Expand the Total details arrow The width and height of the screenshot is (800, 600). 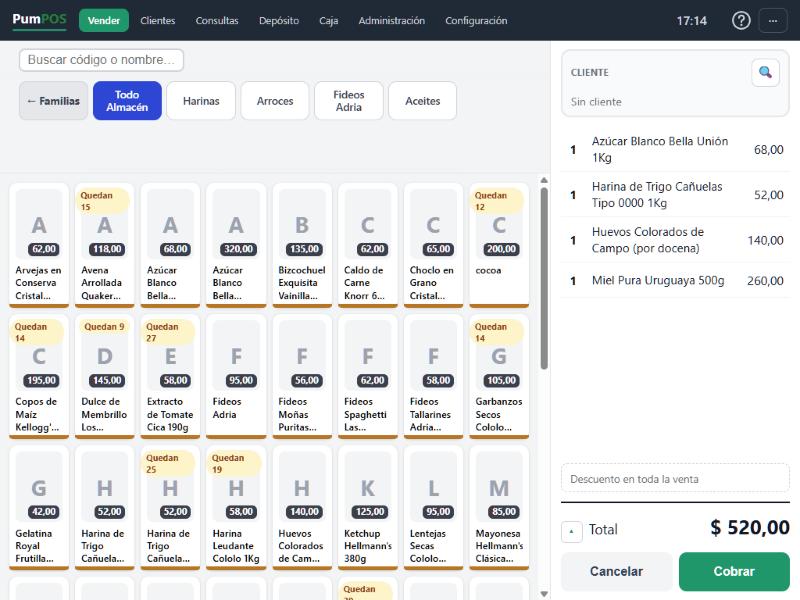point(571,532)
